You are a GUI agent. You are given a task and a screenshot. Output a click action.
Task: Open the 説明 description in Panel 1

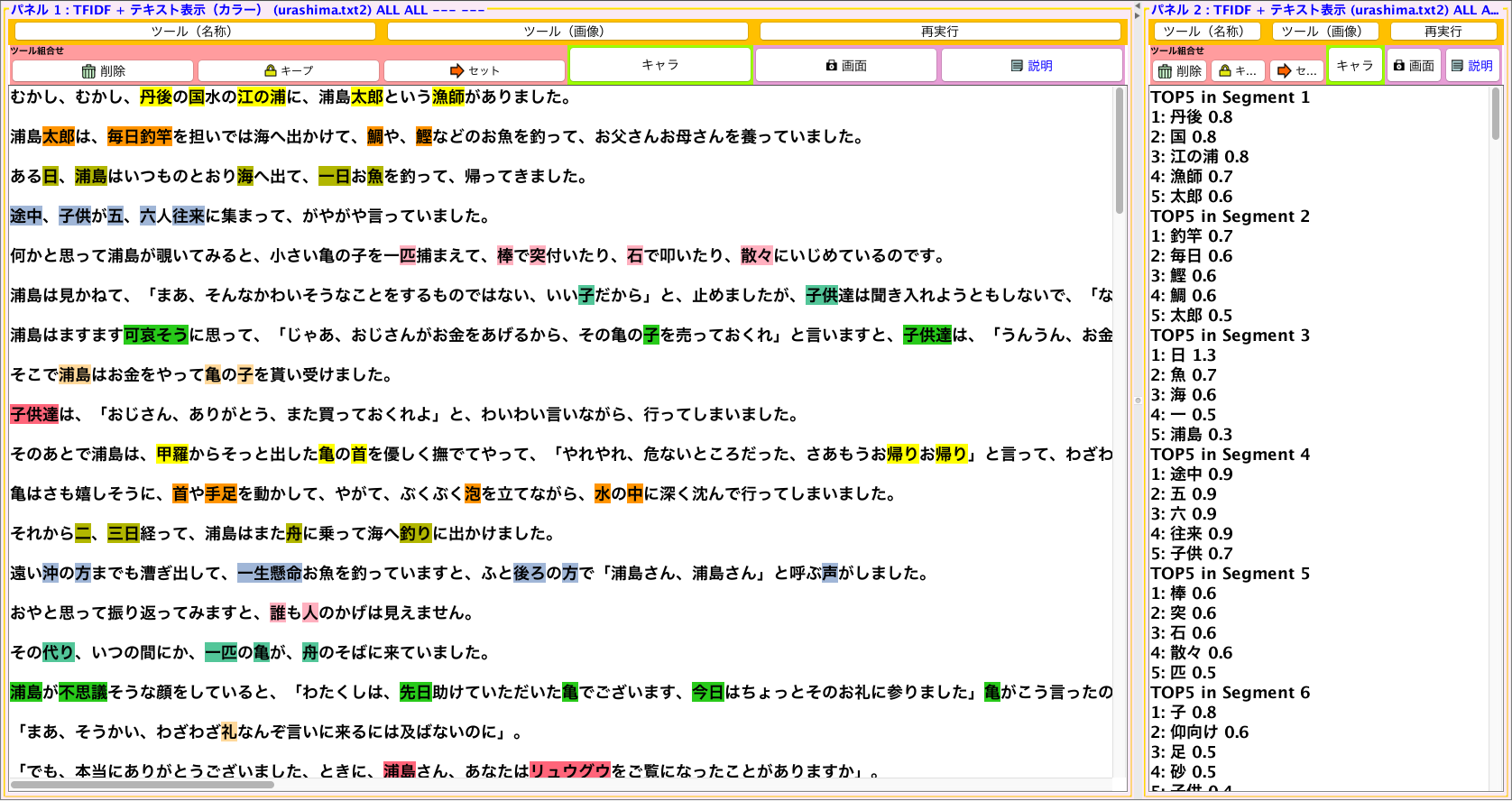[x=1031, y=65]
